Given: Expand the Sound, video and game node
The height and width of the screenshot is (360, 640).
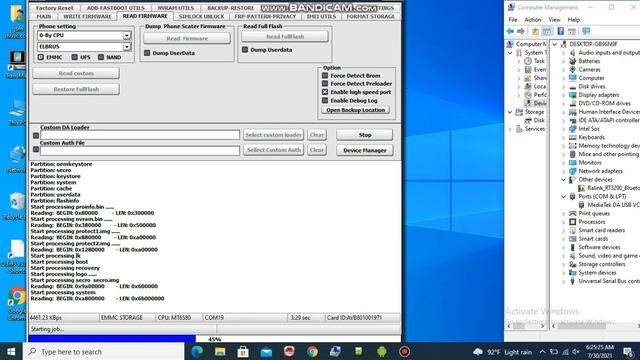Looking at the screenshot, I should [564, 256].
